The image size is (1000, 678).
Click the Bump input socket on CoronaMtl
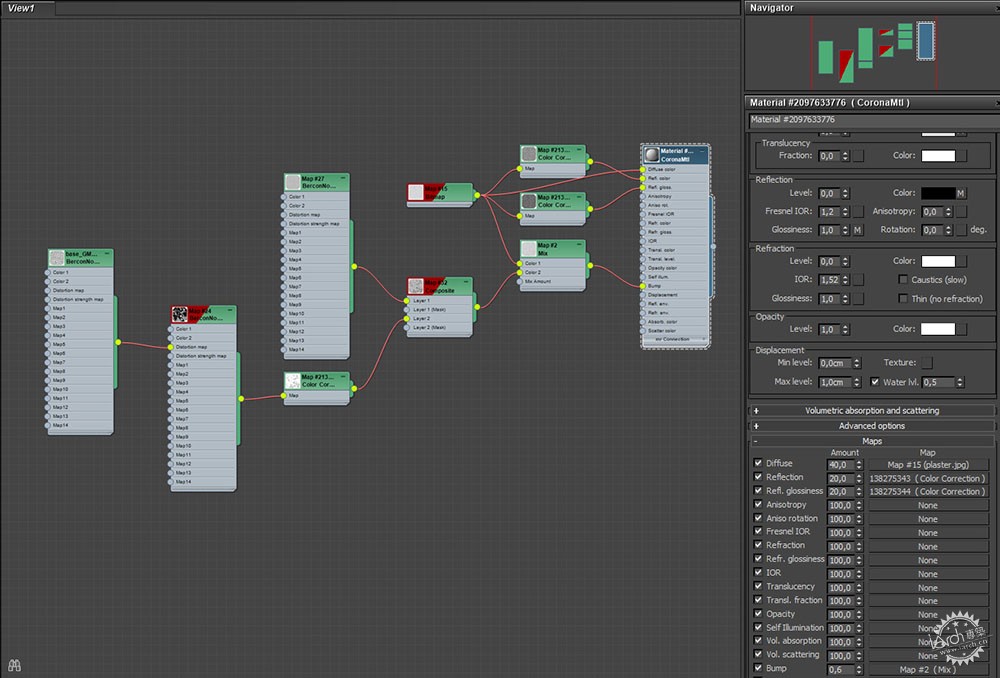coord(643,286)
